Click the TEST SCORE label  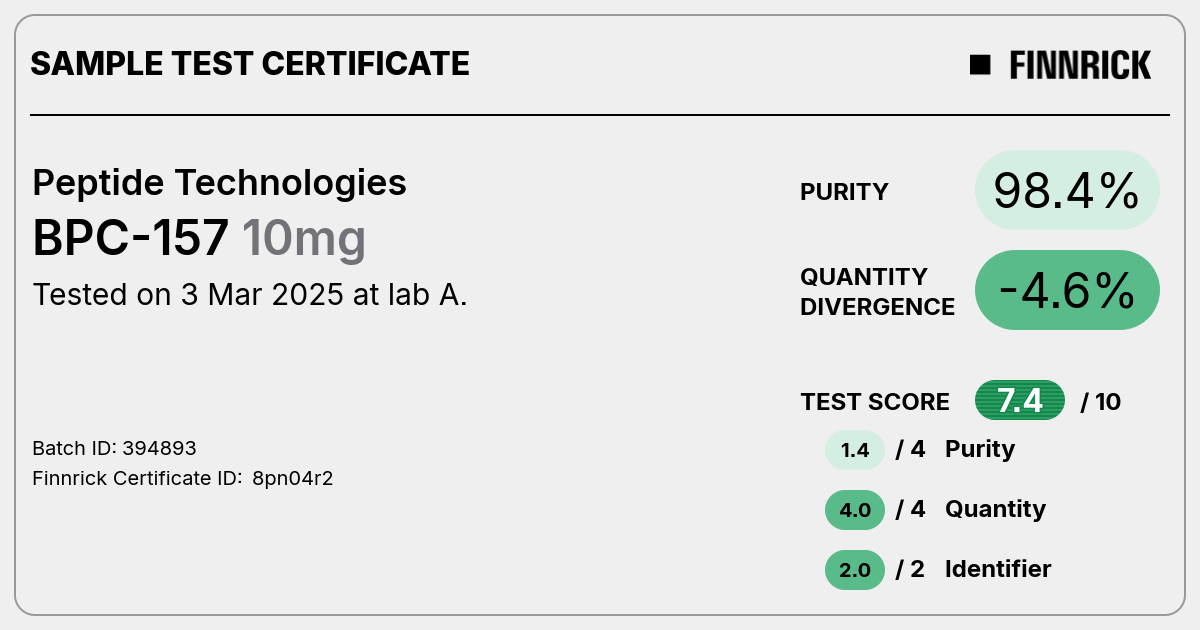pyautogui.click(x=875, y=402)
